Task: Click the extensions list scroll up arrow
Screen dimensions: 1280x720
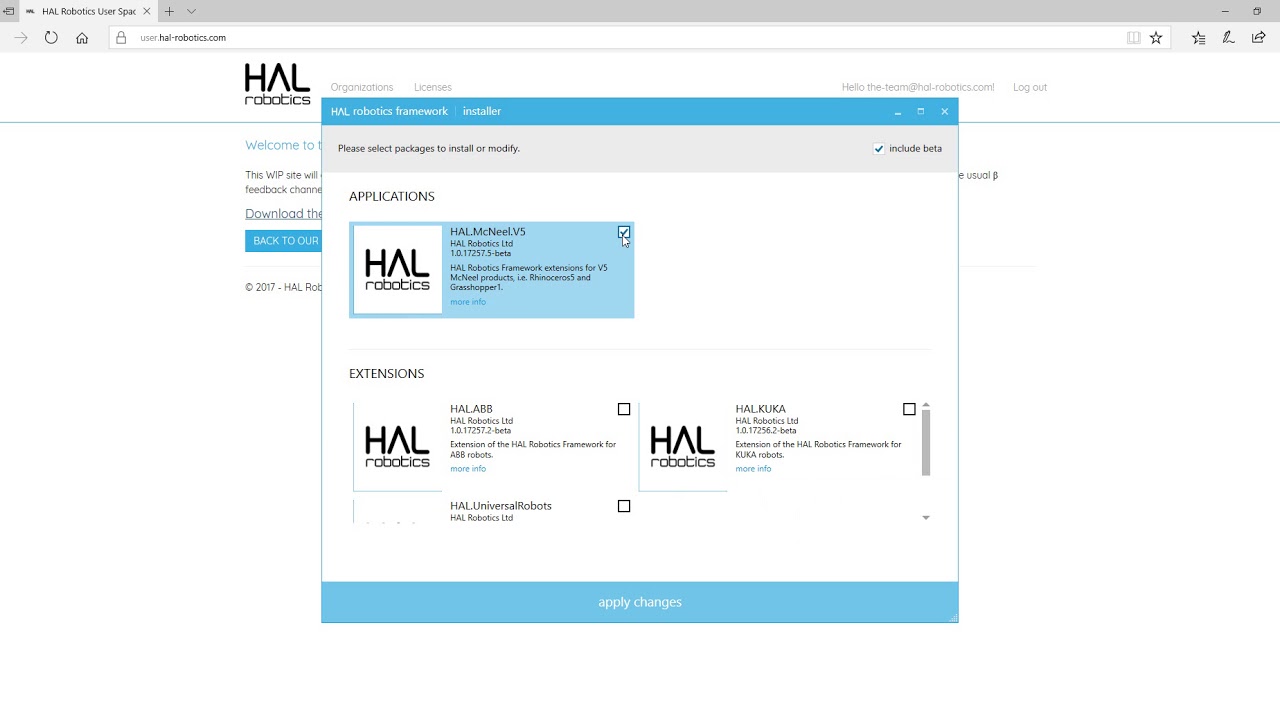Action: 926,405
